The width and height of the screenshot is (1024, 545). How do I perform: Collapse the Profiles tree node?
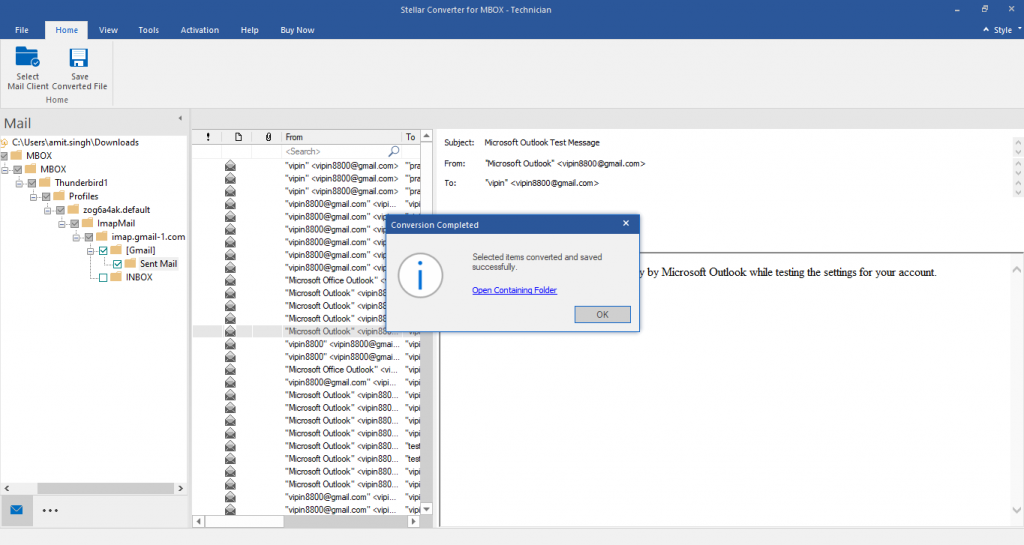pos(33,196)
